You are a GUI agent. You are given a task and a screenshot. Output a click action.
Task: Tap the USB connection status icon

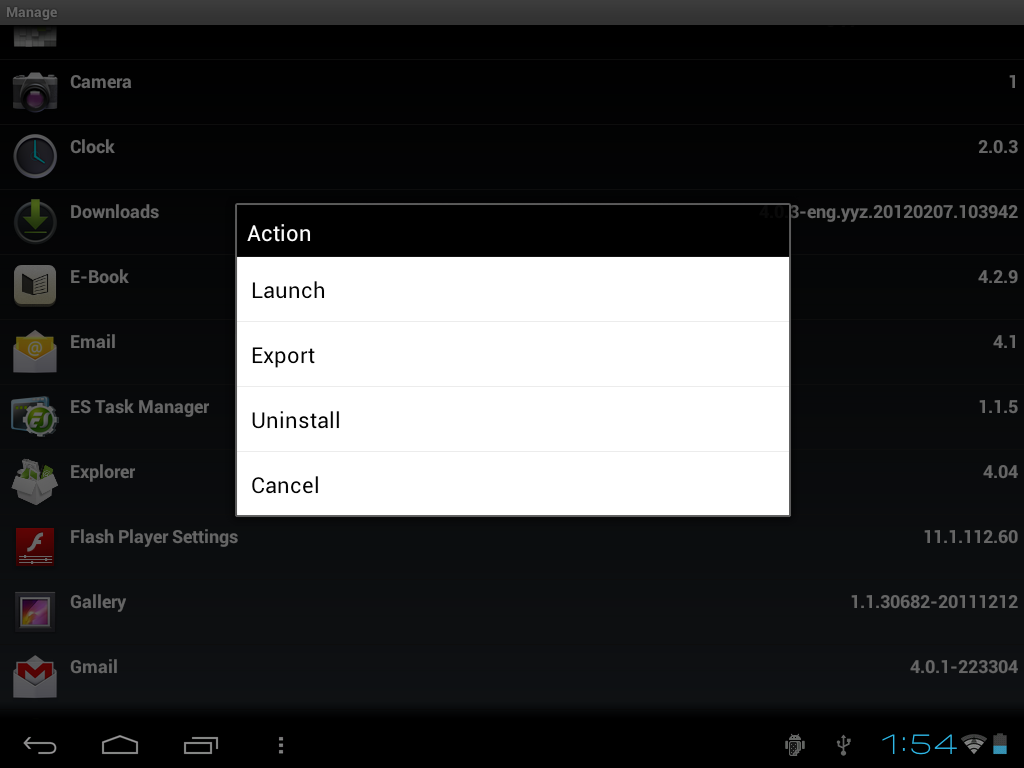click(x=844, y=744)
